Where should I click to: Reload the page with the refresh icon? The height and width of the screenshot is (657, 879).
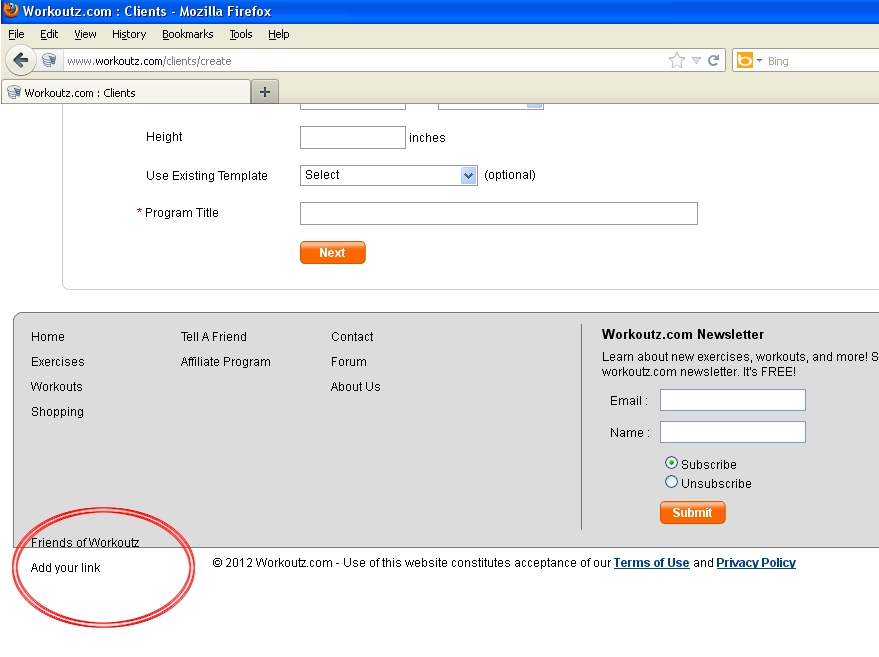click(713, 61)
